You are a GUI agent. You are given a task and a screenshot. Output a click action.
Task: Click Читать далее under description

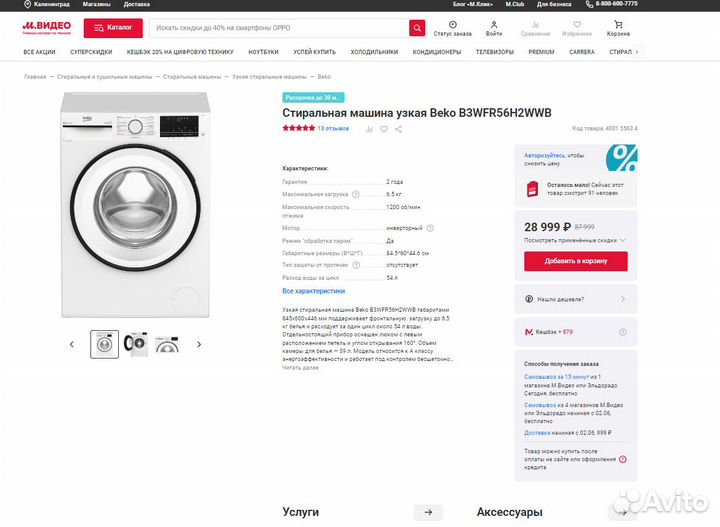(300, 368)
